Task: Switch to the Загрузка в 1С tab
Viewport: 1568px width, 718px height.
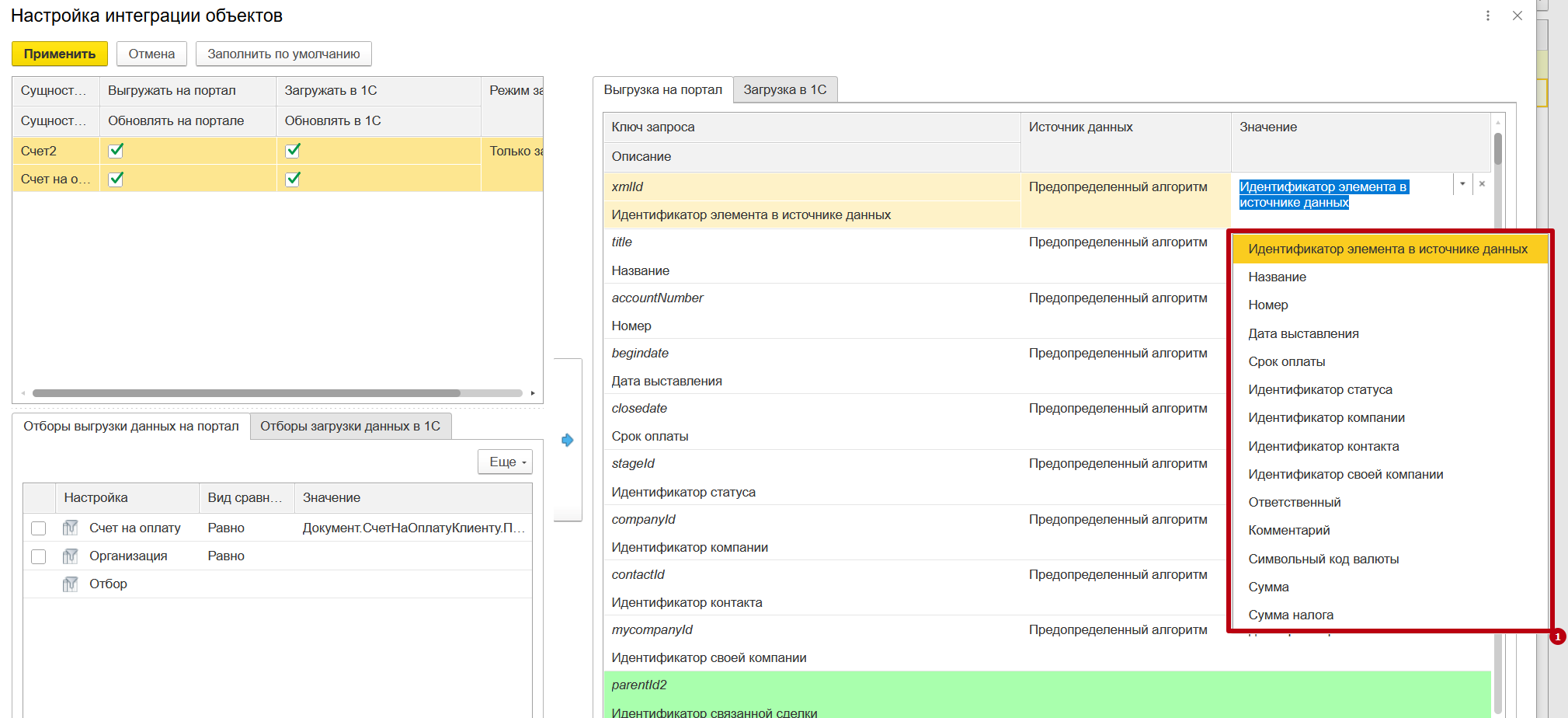Action: click(x=784, y=89)
